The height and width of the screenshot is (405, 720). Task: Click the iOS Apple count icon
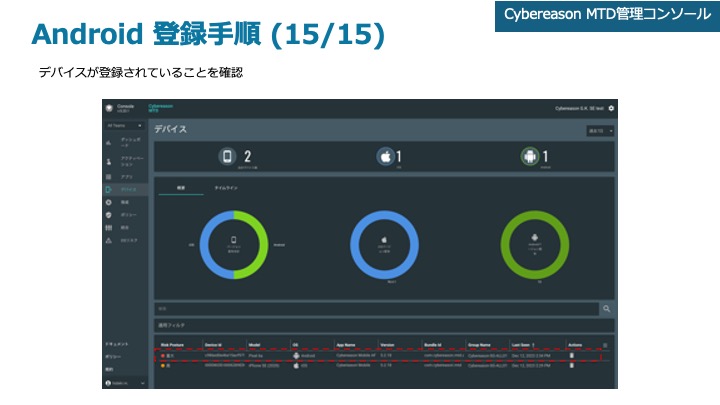click(386, 157)
